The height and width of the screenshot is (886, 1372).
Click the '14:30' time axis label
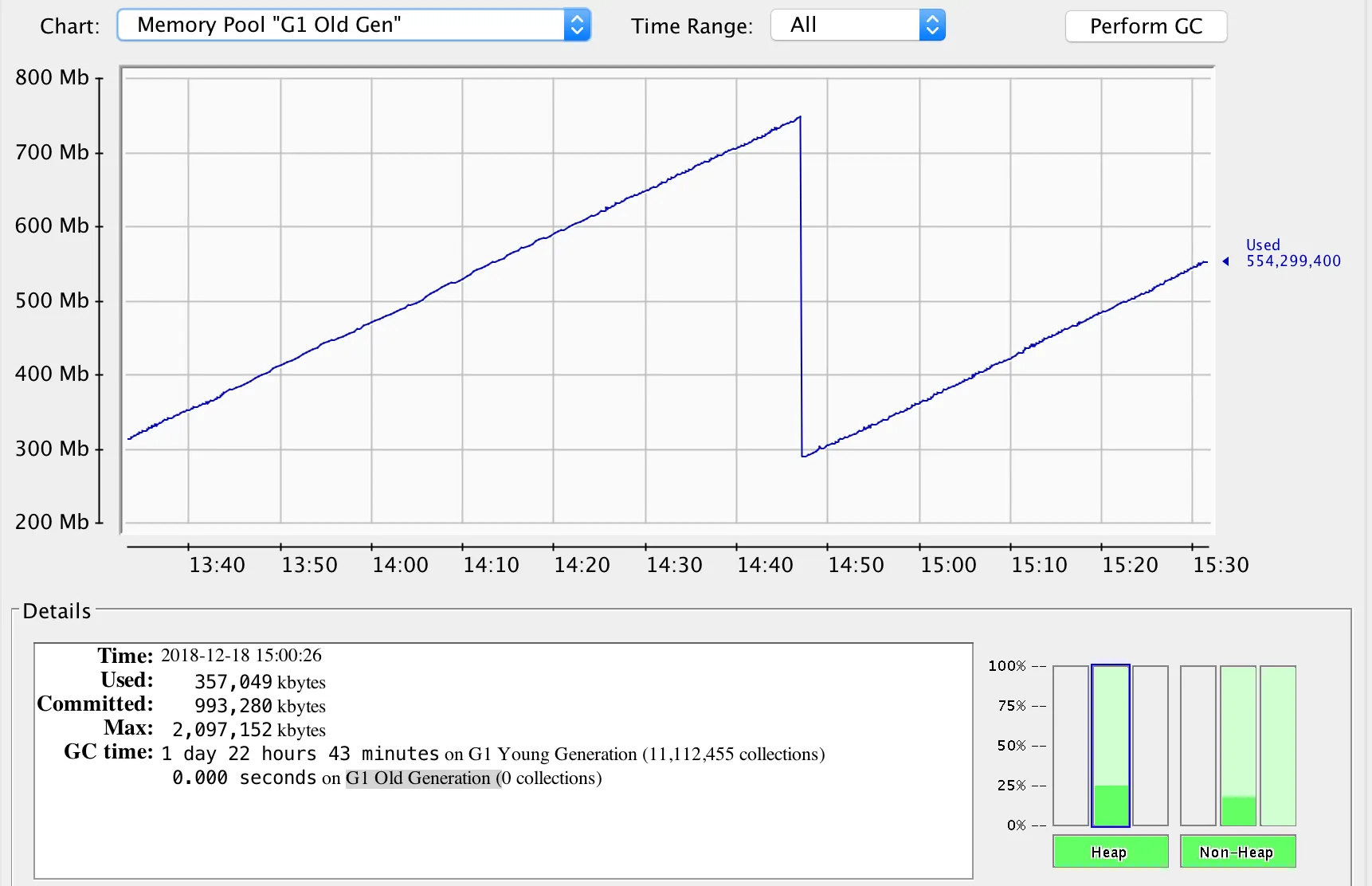tap(675, 565)
